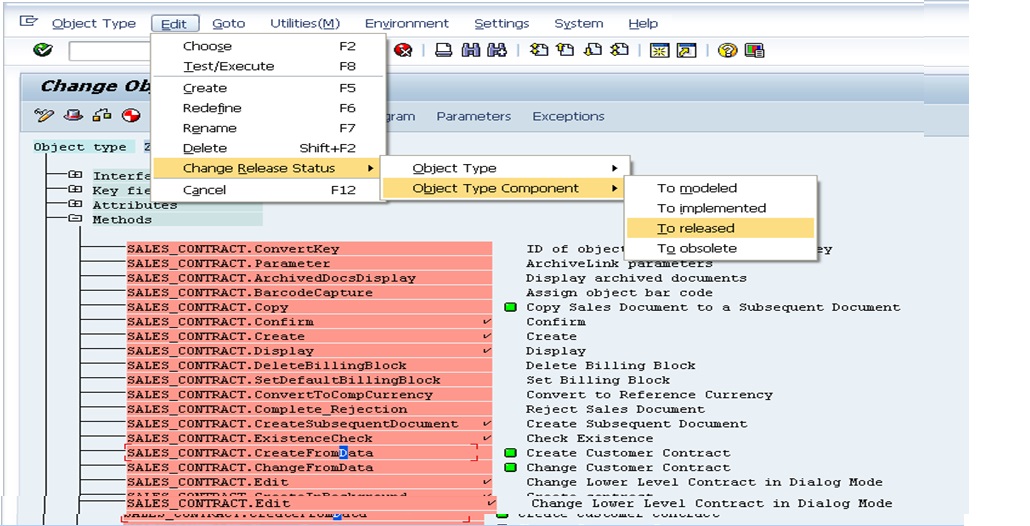Choose To obsolete status
The height and width of the screenshot is (526, 1030).
[721, 248]
